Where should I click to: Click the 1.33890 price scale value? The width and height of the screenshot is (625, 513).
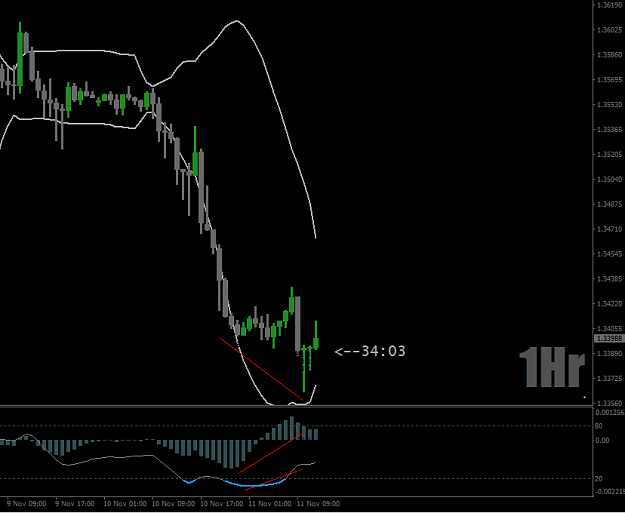(x=610, y=354)
